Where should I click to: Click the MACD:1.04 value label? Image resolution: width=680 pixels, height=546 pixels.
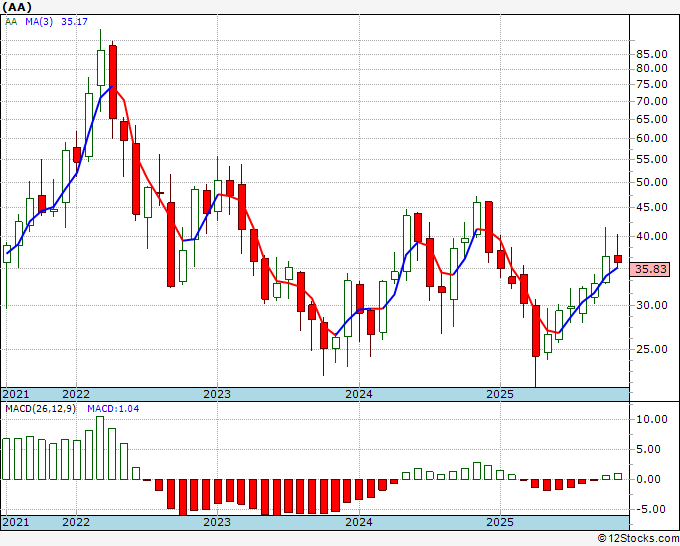pos(113,409)
